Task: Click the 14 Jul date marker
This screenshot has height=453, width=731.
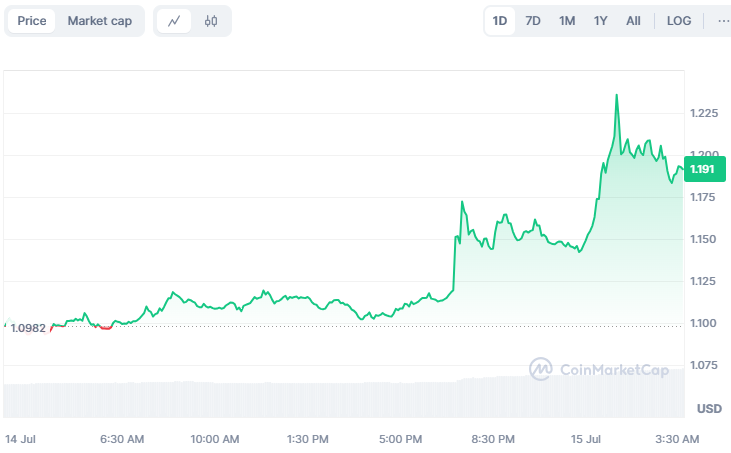Action: pos(21,439)
